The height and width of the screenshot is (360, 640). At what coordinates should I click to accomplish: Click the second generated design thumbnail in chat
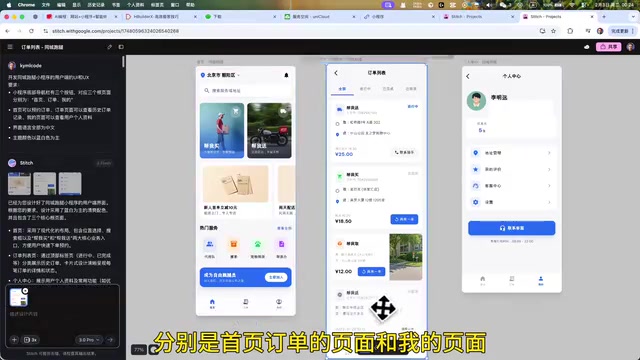coord(44,184)
